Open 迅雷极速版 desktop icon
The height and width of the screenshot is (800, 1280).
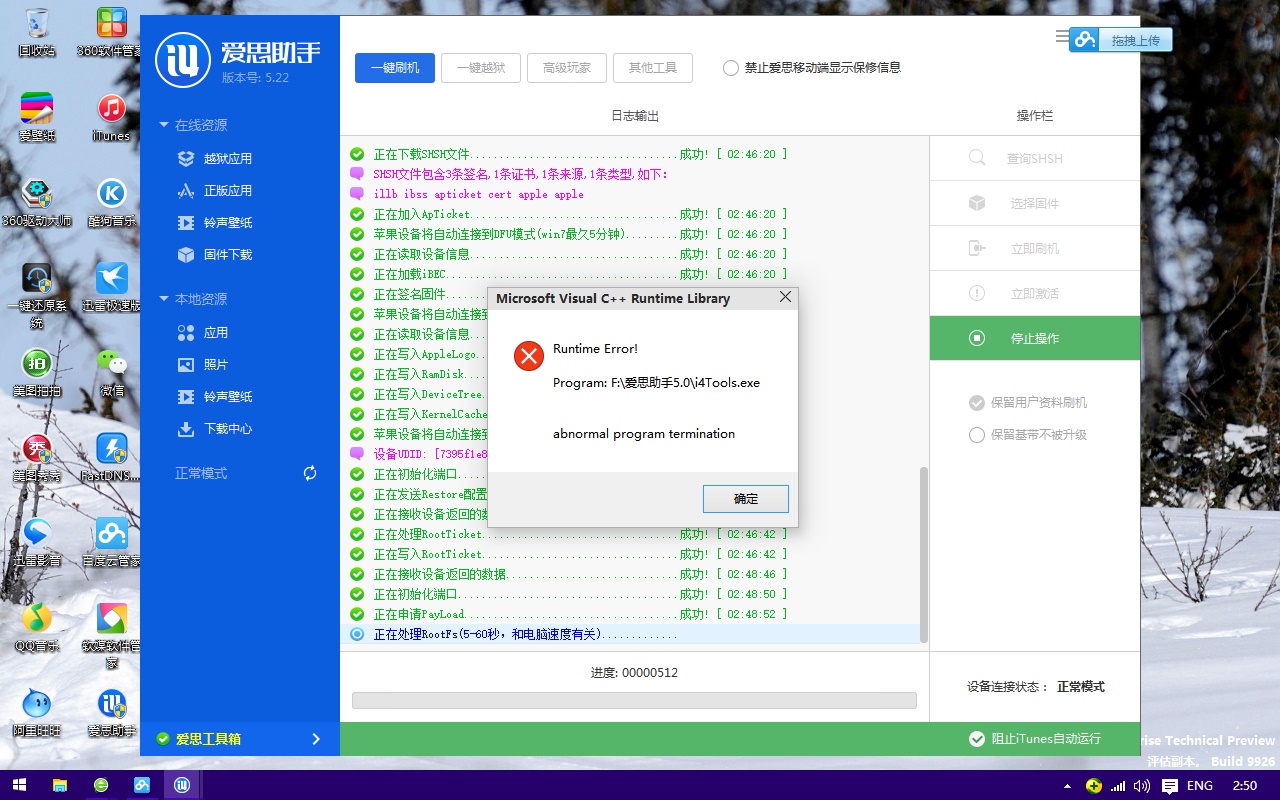111,287
